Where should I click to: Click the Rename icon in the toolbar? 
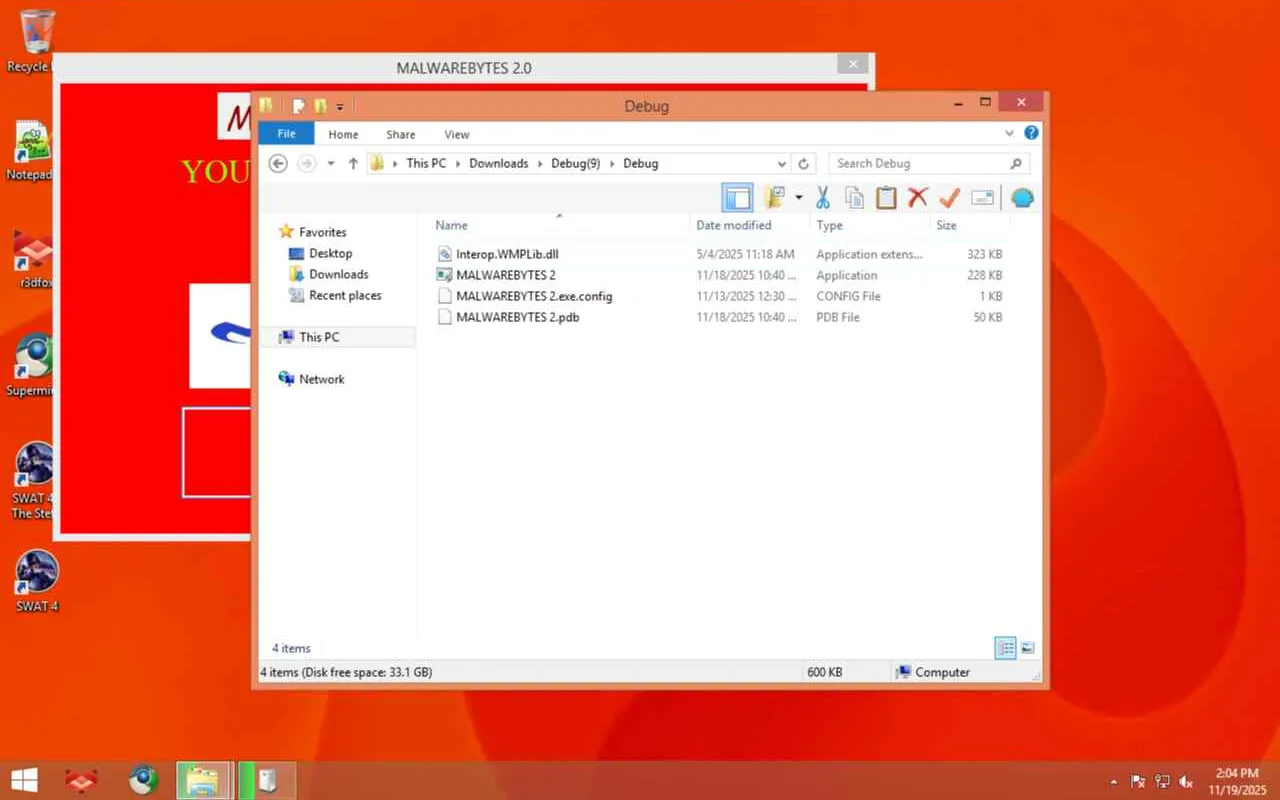pyautogui.click(x=982, y=197)
